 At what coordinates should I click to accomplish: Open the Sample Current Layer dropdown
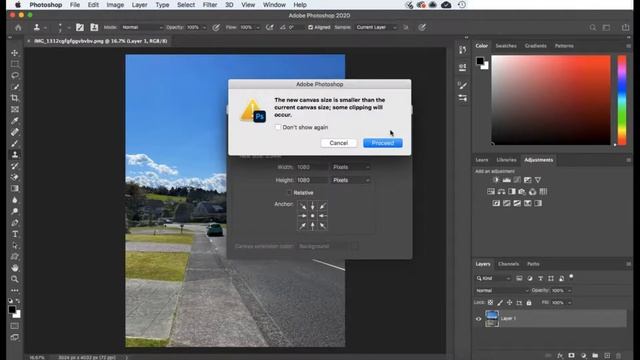(376, 27)
